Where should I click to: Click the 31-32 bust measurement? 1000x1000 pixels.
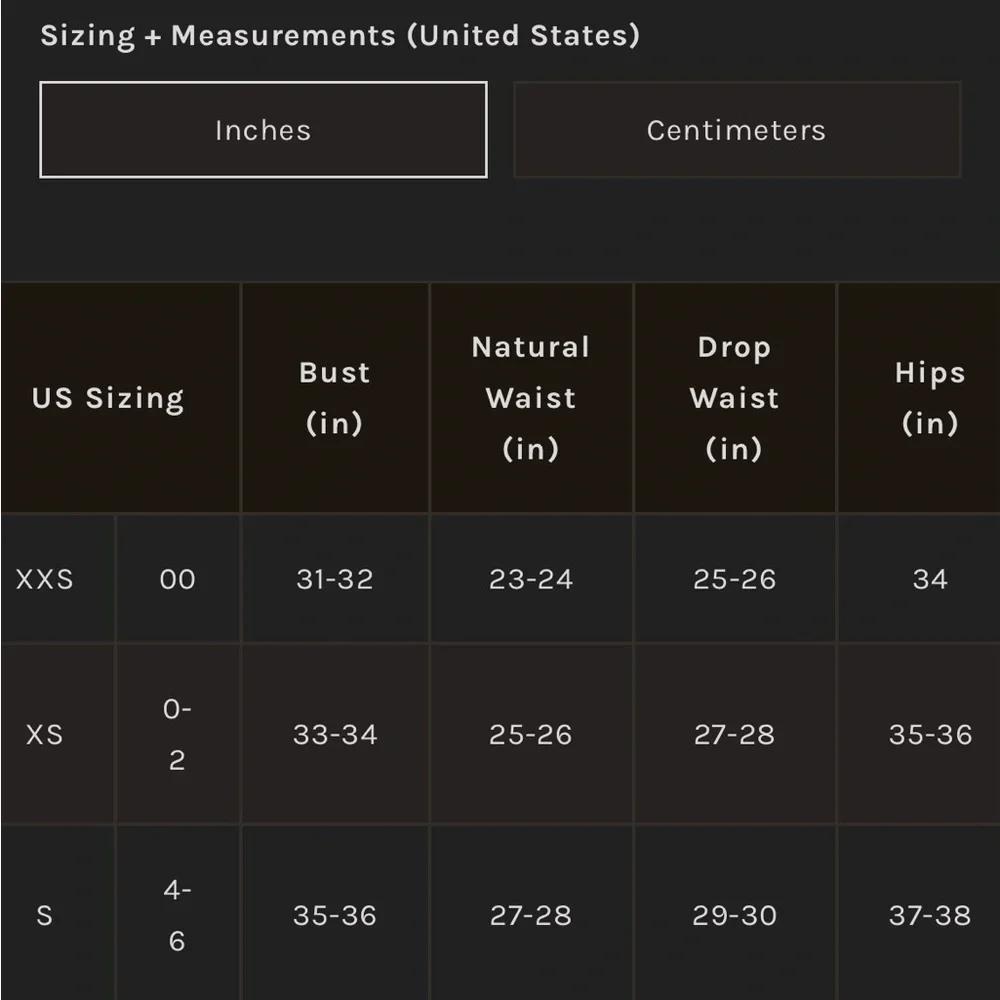click(335, 579)
